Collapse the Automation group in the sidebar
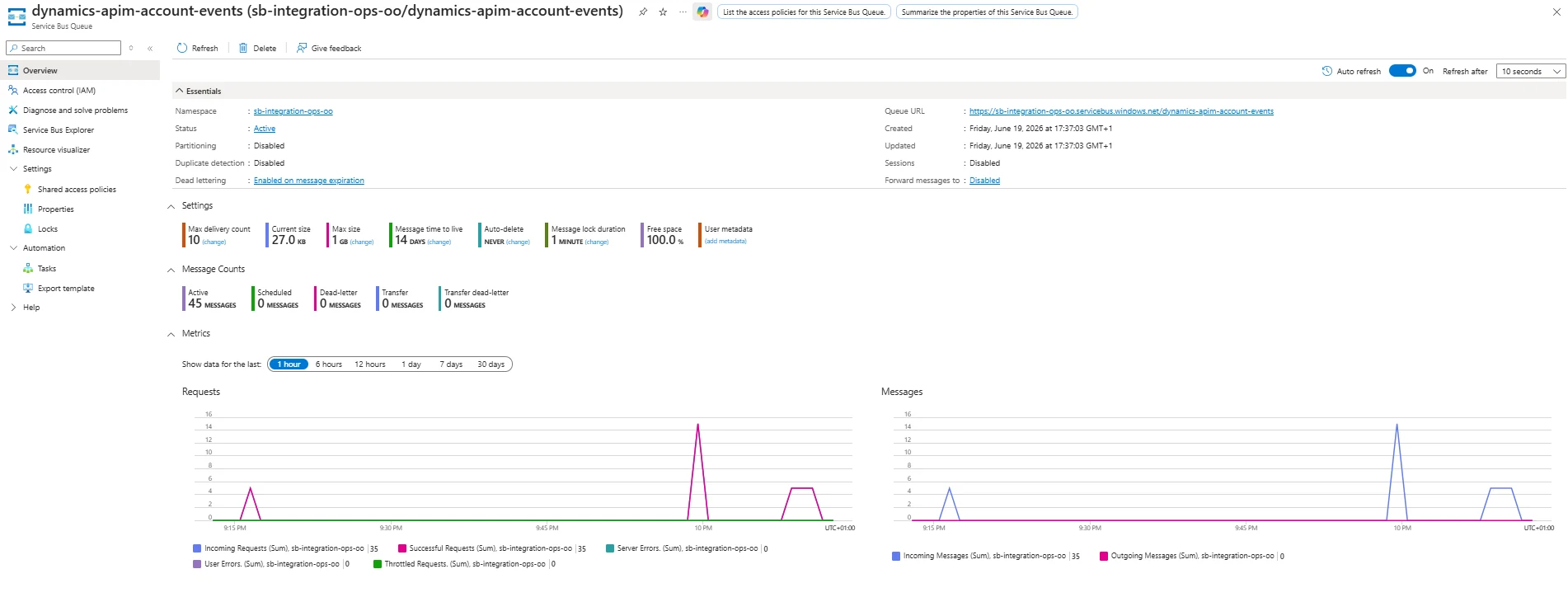Image resolution: width=1568 pixels, height=616 pixels. coord(13,248)
